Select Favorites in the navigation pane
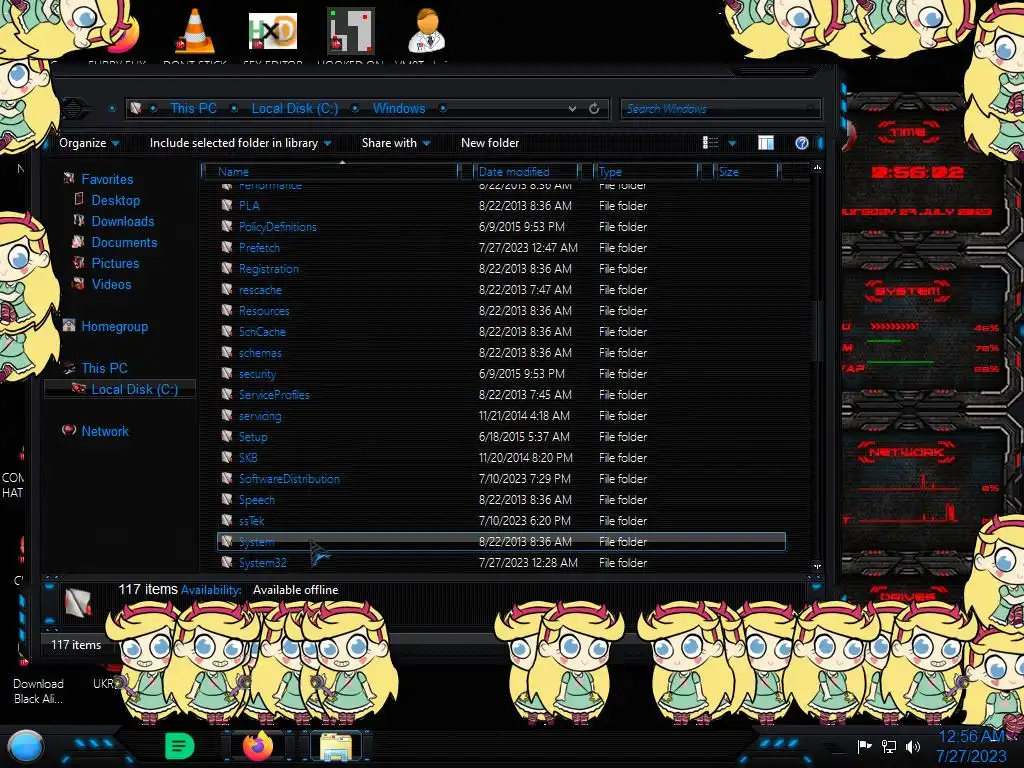This screenshot has width=1024, height=768. [x=107, y=179]
